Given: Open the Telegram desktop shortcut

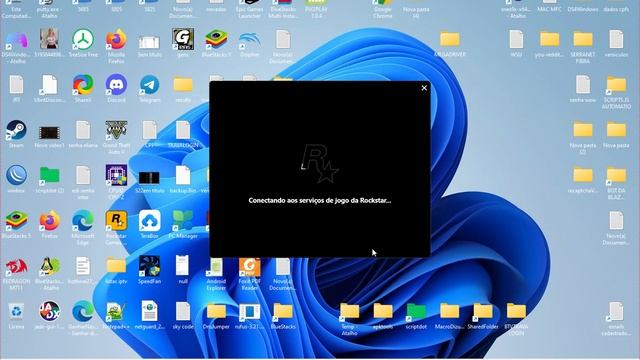Looking at the screenshot, I should pyautogui.click(x=149, y=85).
